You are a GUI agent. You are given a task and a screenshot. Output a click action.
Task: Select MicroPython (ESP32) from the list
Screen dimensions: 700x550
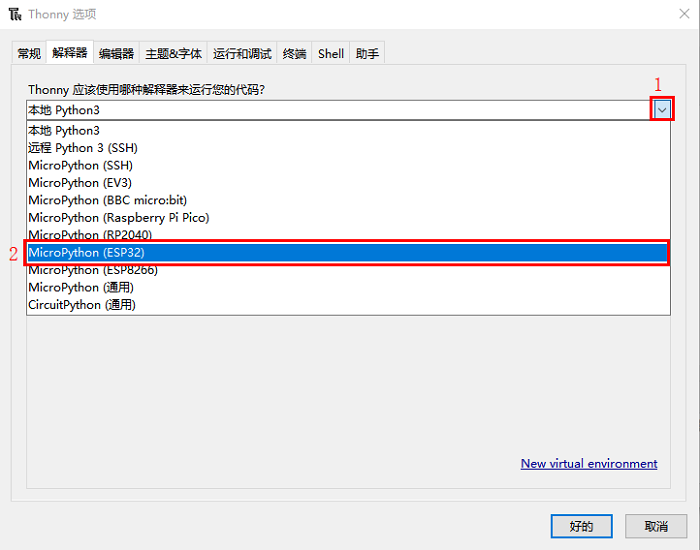[347, 253]
